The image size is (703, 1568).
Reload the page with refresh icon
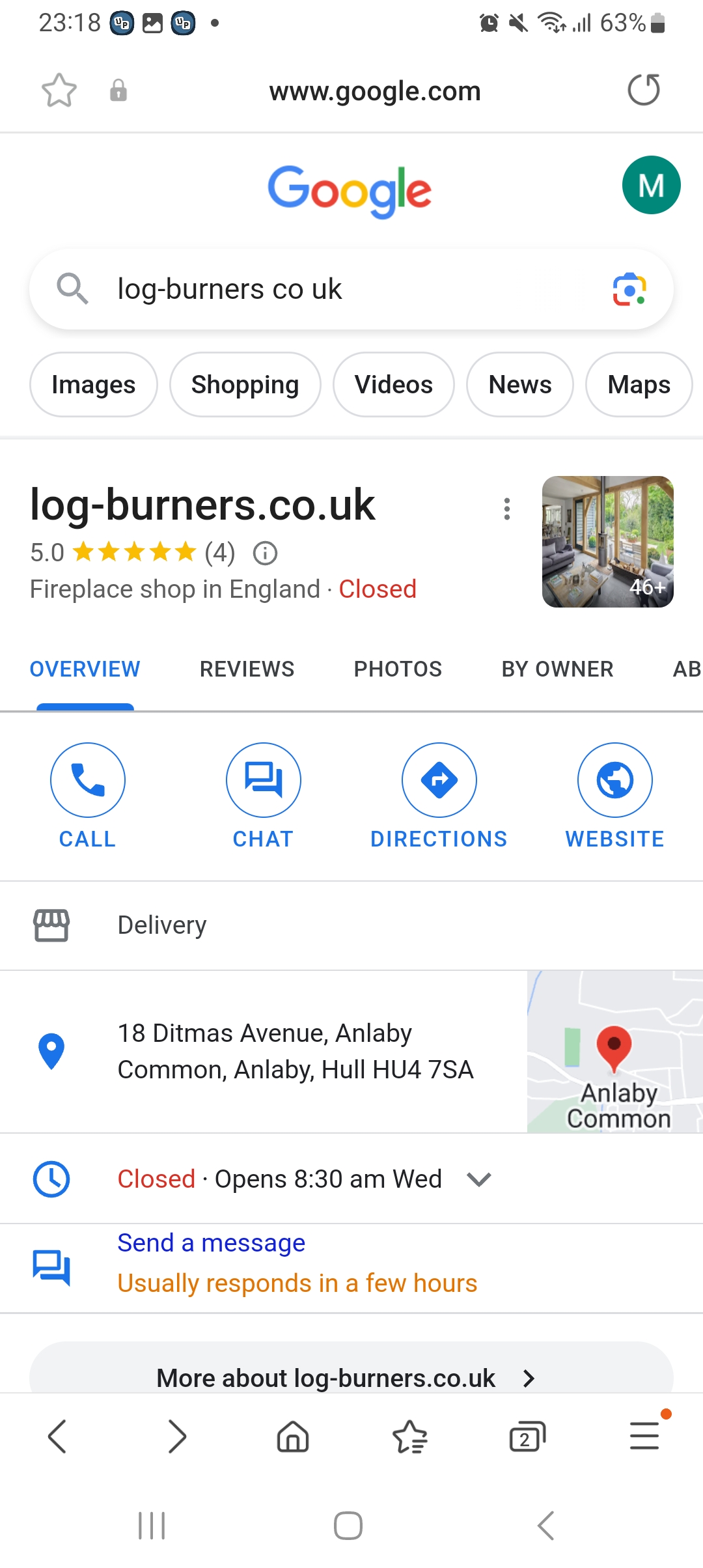click(644, 90)
